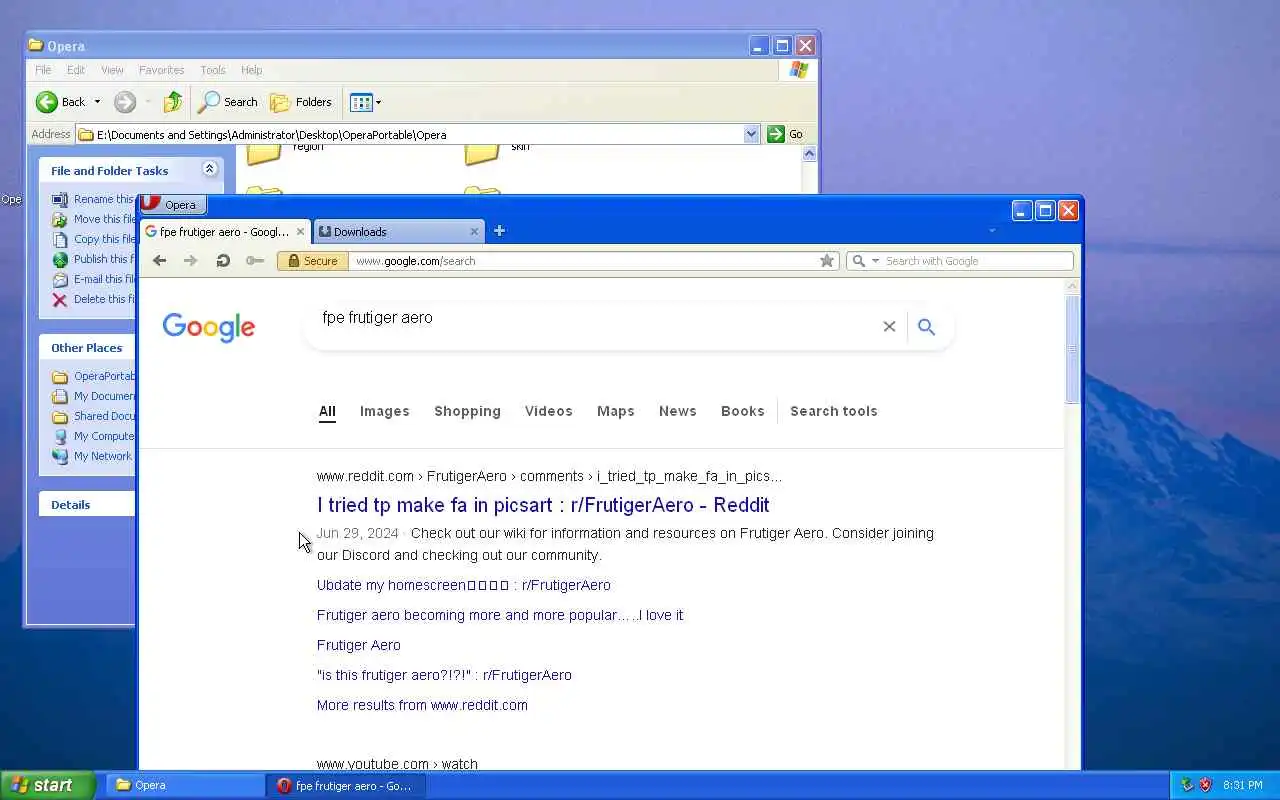Toggle Folders pane in Explorer
The height and width of the screenshot is (800, 1280).
pyautogui.click(x=301, y=102)
